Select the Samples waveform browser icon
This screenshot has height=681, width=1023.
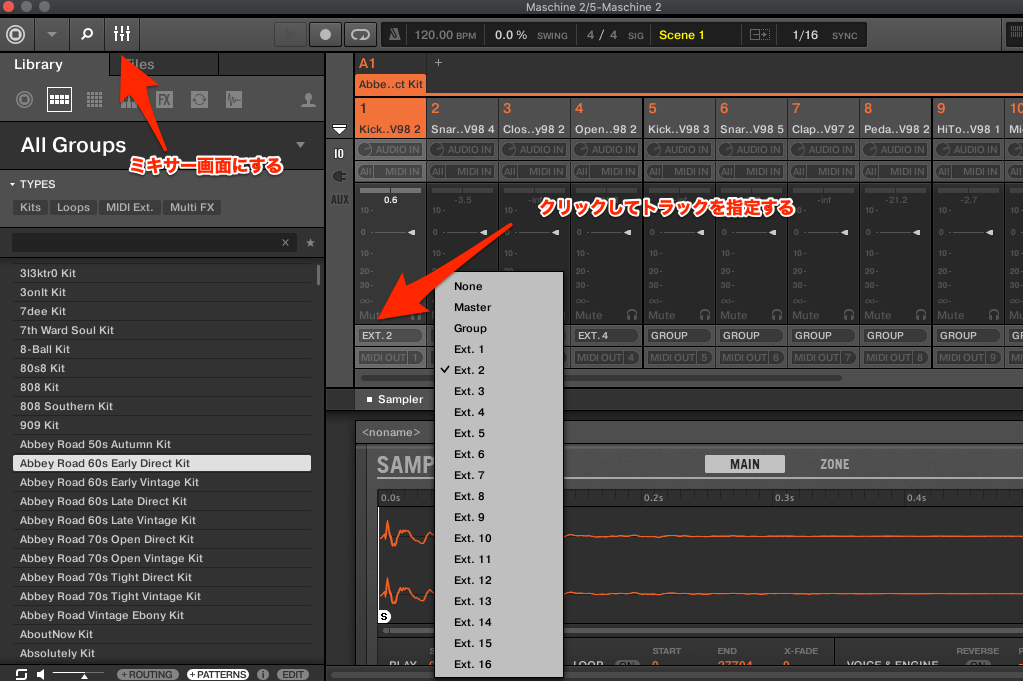click(233, 99)
